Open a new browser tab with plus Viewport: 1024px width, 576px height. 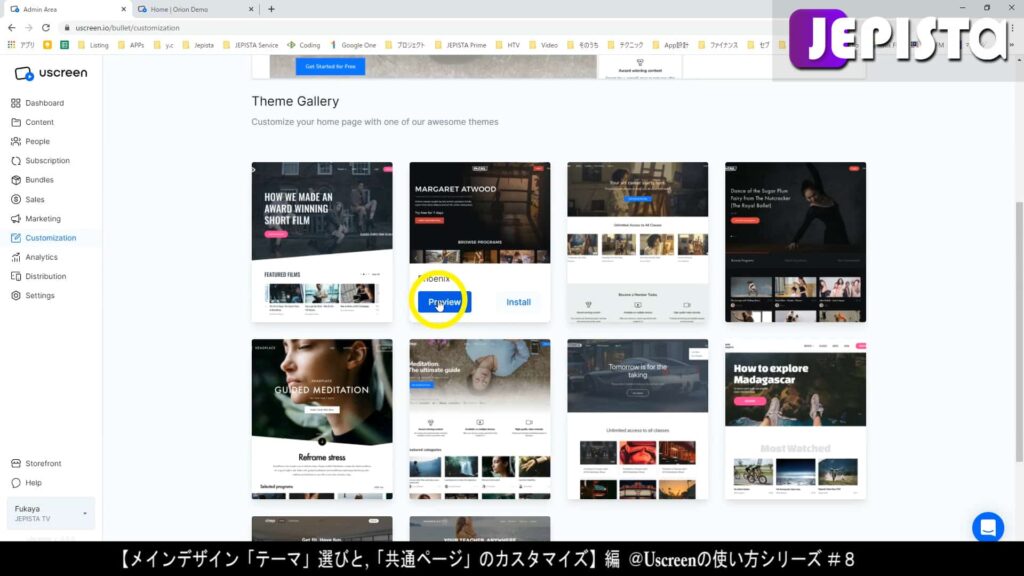[271, 9]
